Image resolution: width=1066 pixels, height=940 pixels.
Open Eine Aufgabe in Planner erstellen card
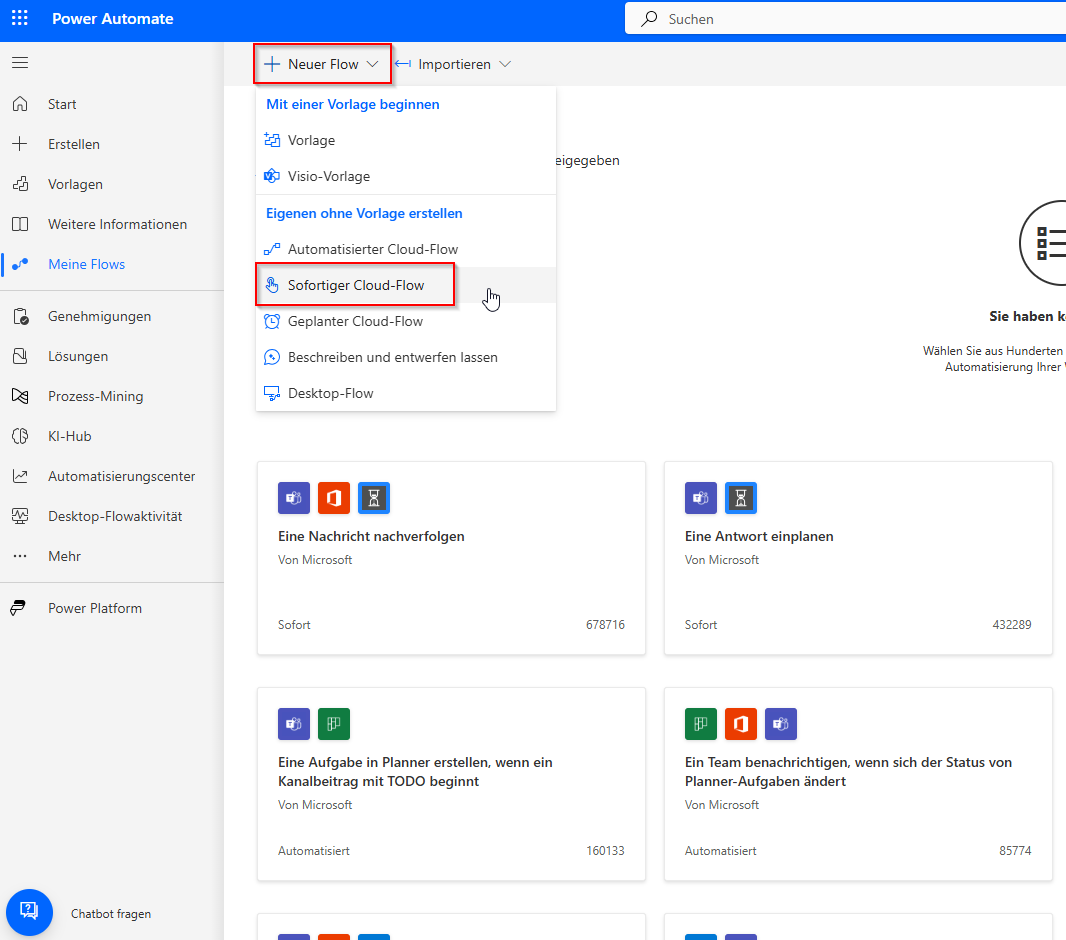(451, 784)
